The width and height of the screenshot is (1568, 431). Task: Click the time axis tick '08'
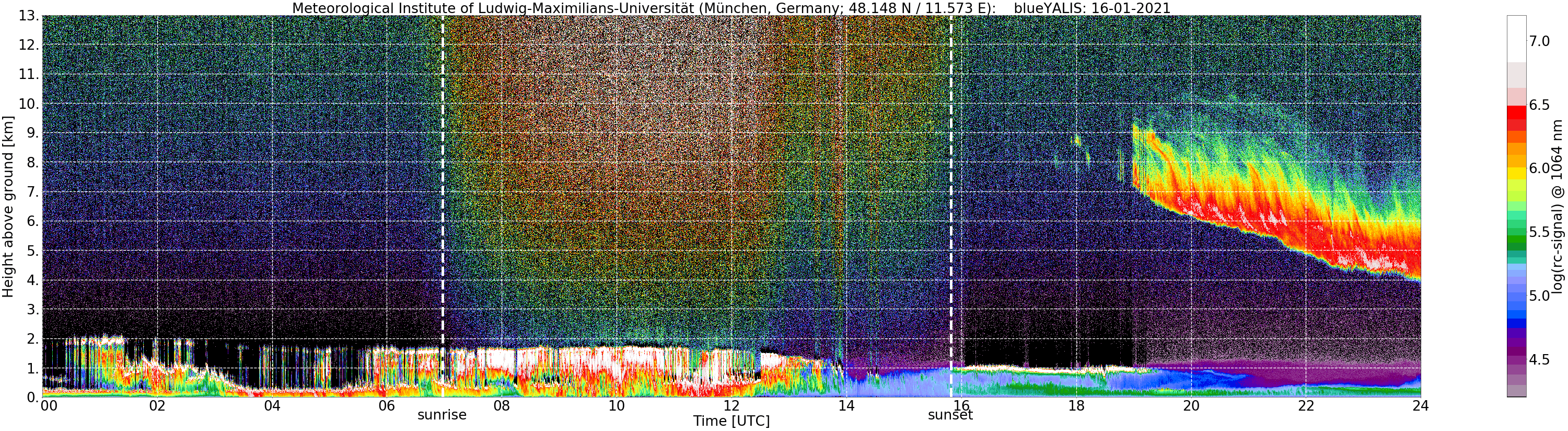point(502,406)
